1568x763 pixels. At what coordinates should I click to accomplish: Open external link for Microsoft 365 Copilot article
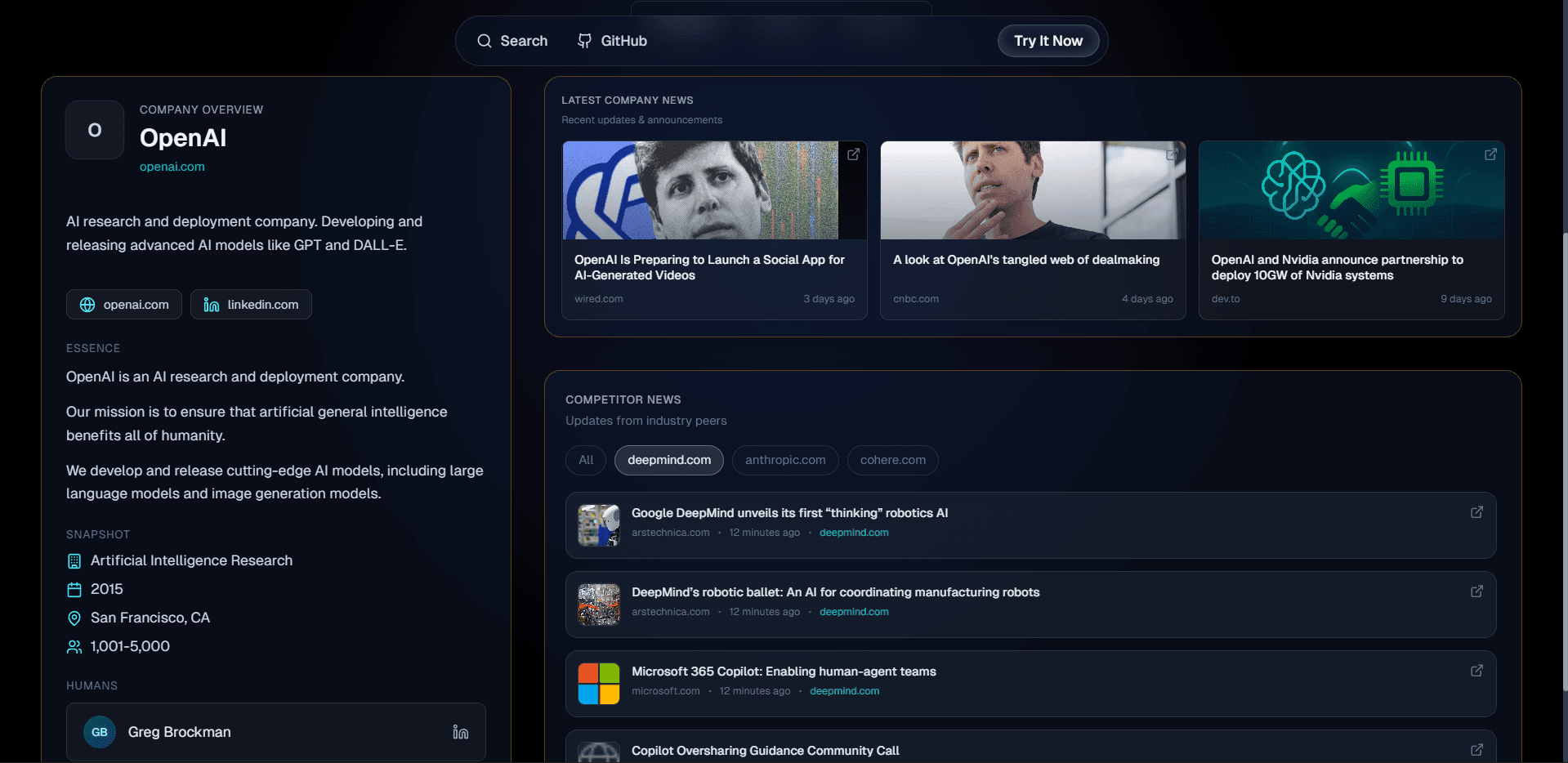coord(1476,671)
